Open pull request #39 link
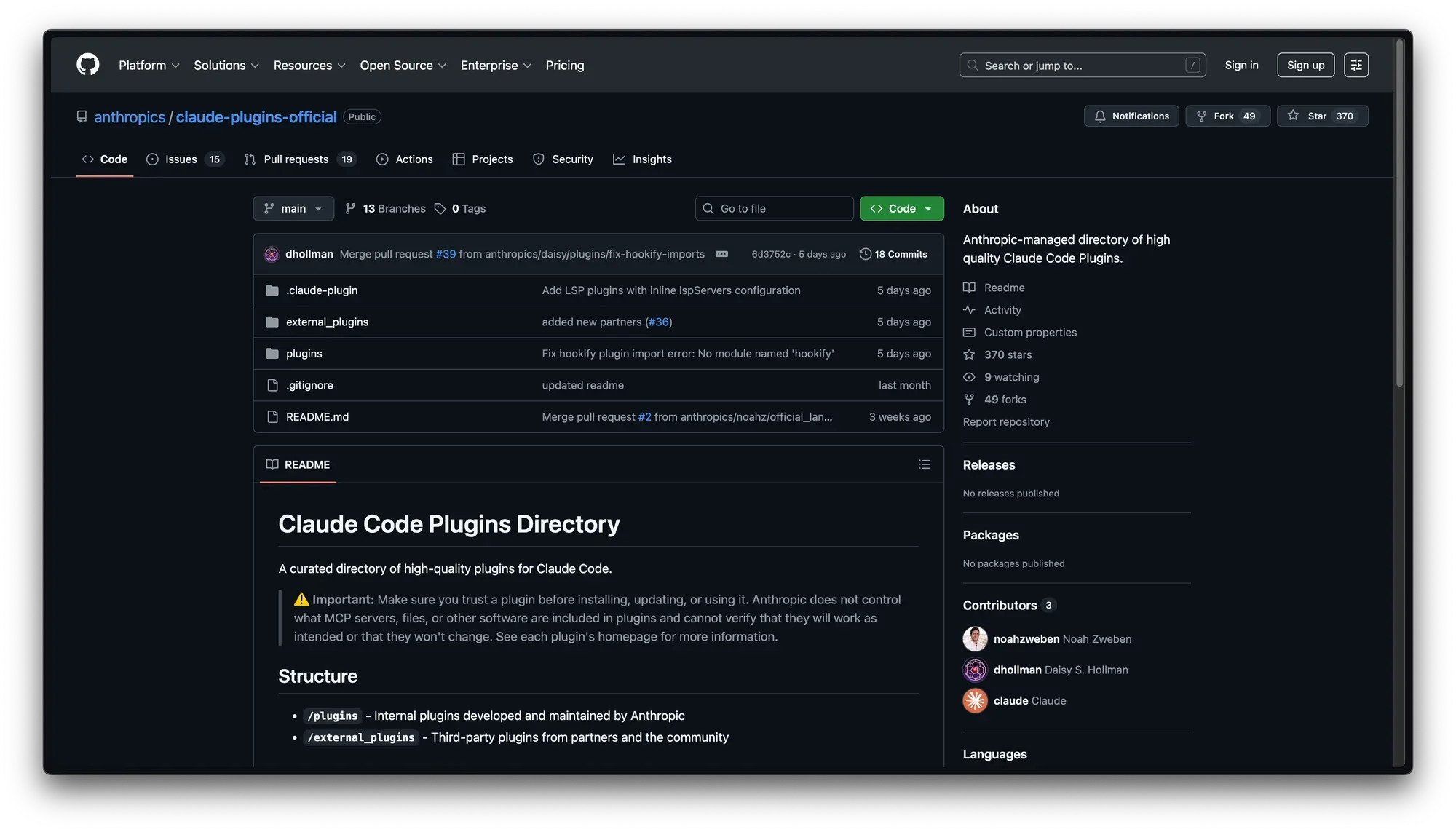This screenshot has width=1456, height=832. 445,254
